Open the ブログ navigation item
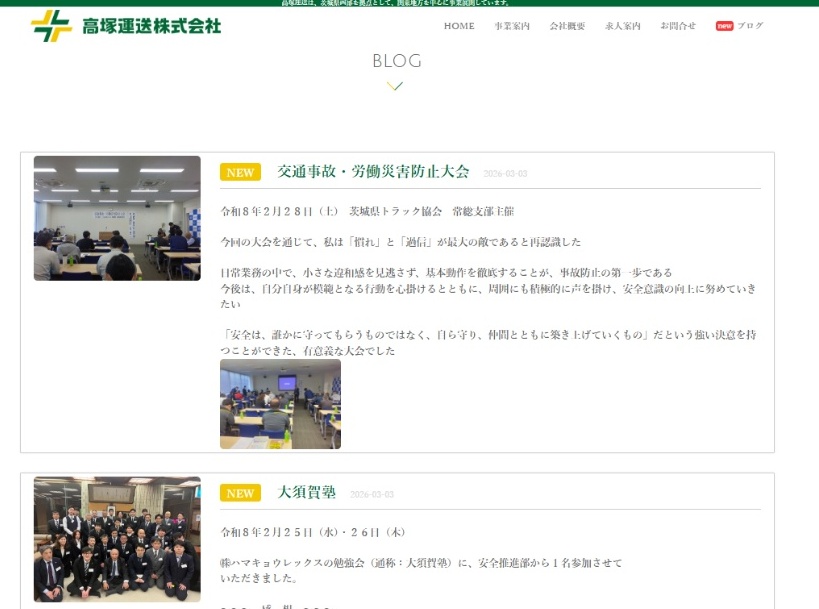The width and height of the screenshot is (819, 609). coord(751,25)
